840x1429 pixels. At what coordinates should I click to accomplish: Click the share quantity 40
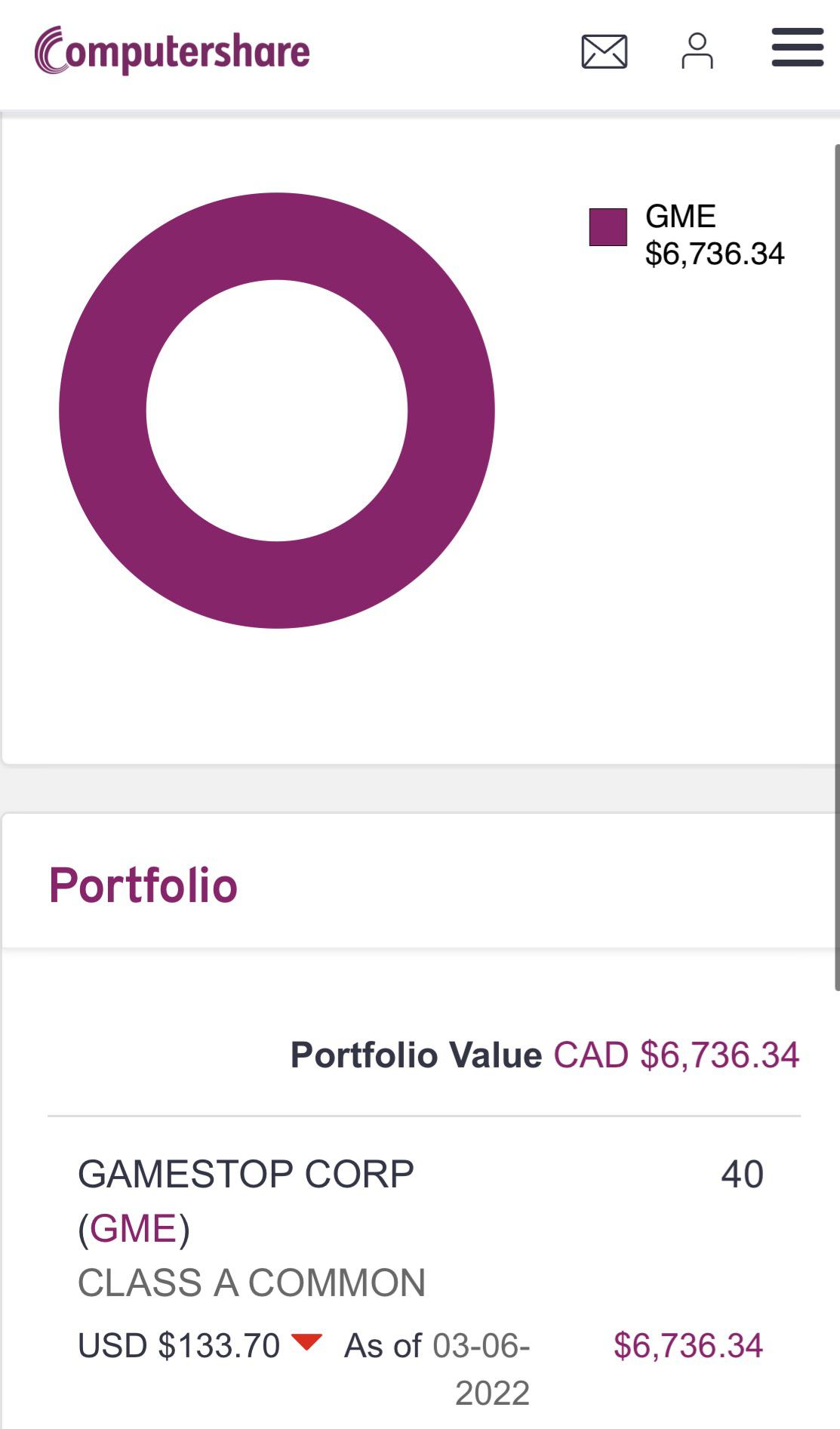coord(742,1174)
